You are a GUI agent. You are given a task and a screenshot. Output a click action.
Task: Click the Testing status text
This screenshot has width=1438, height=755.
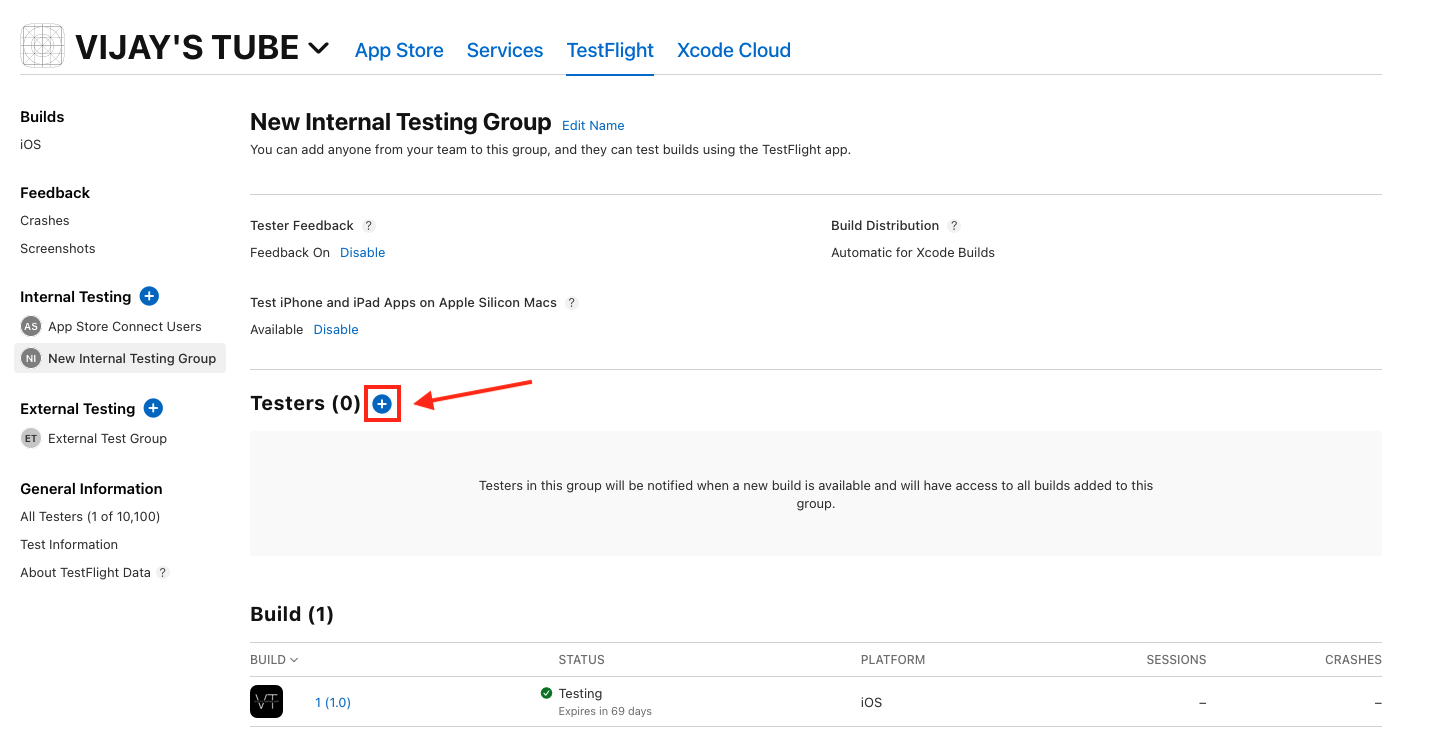click(x=580, y=693)
